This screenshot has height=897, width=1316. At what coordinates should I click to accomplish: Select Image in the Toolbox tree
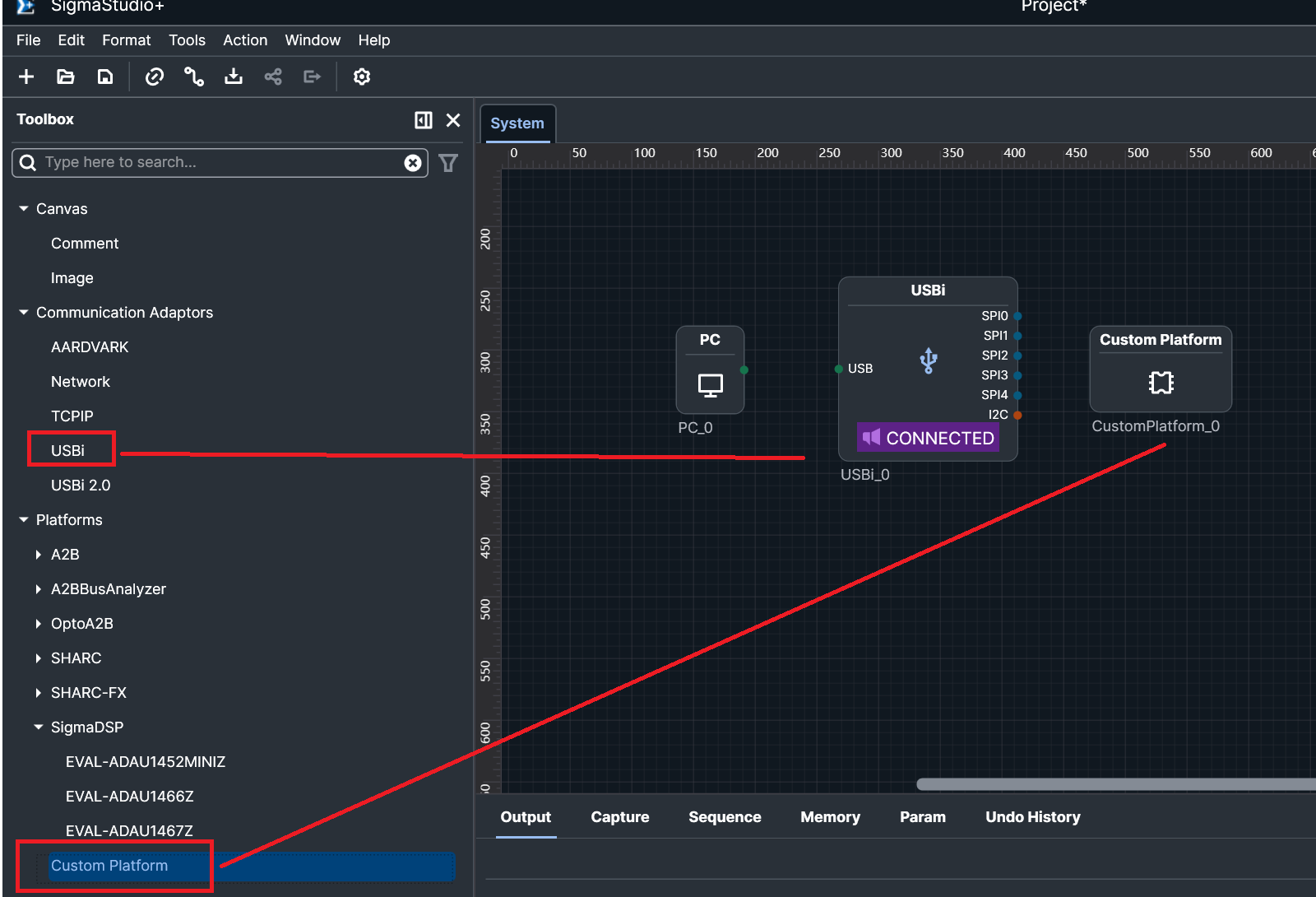point(72,278)
